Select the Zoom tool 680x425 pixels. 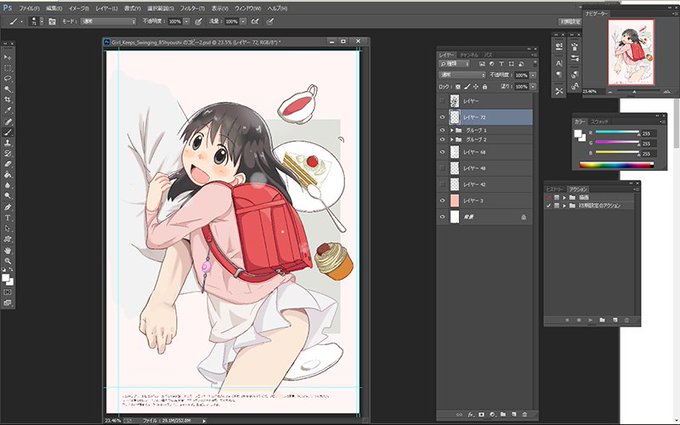[7, 261]
